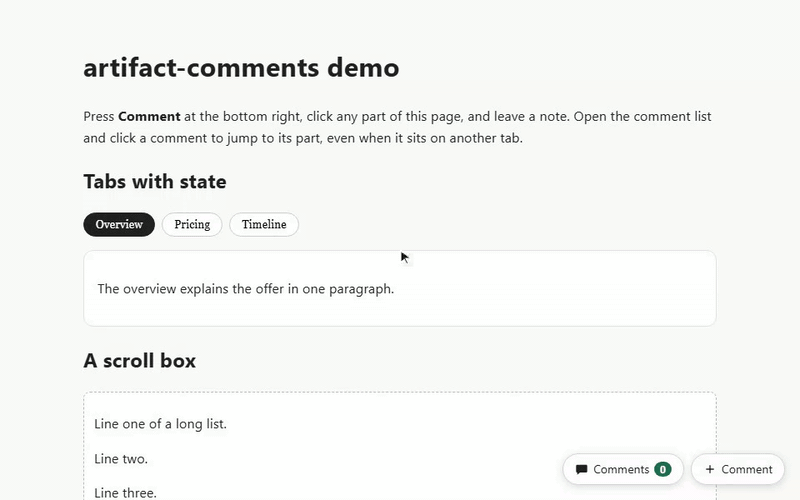Open the Comments list button

(x=623, y=469)
